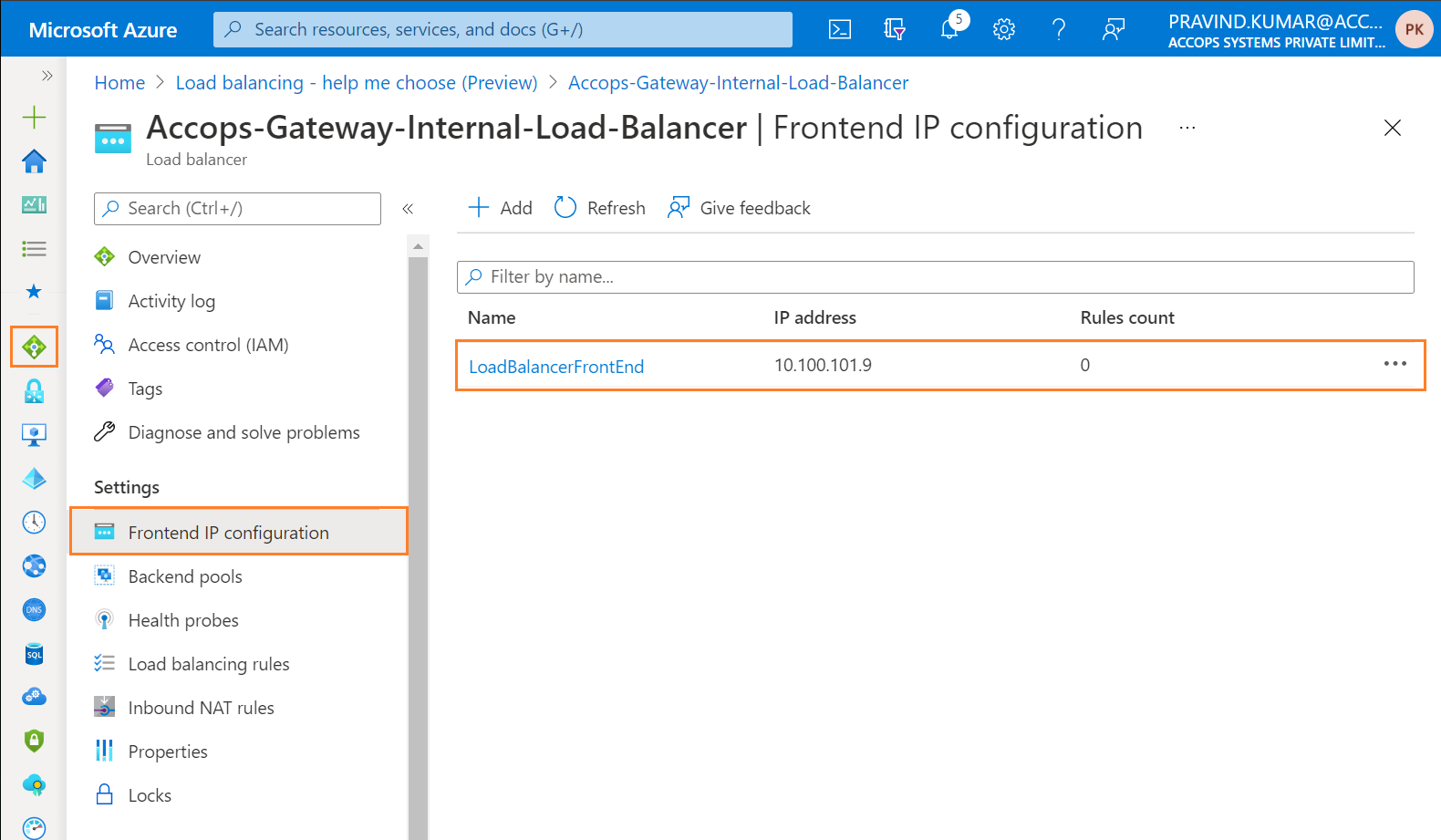Open the padlock network icon in the sidebar
Screen dimensions: 1441x840
click(34, 391)
